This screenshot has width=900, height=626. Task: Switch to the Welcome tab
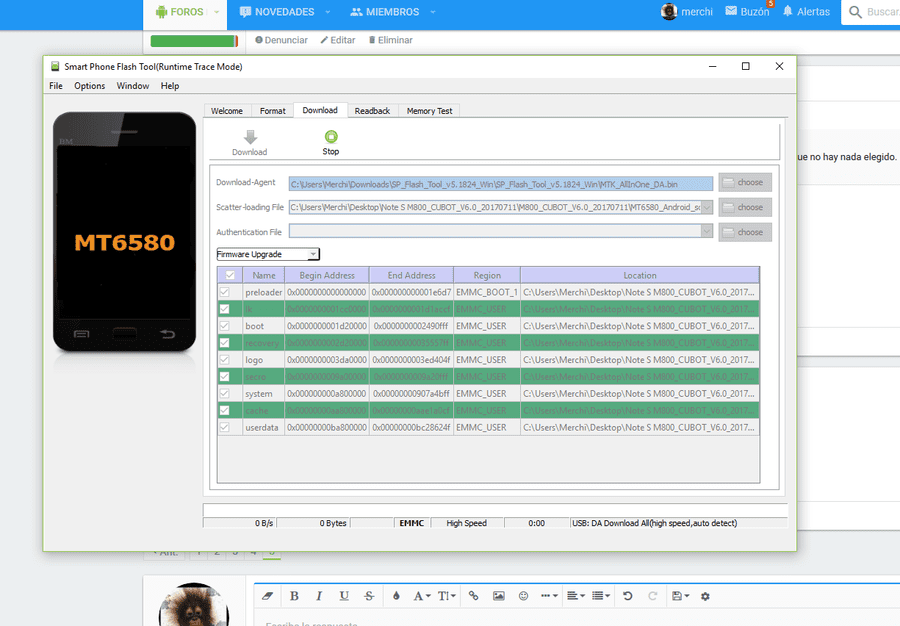pos(227,111)
